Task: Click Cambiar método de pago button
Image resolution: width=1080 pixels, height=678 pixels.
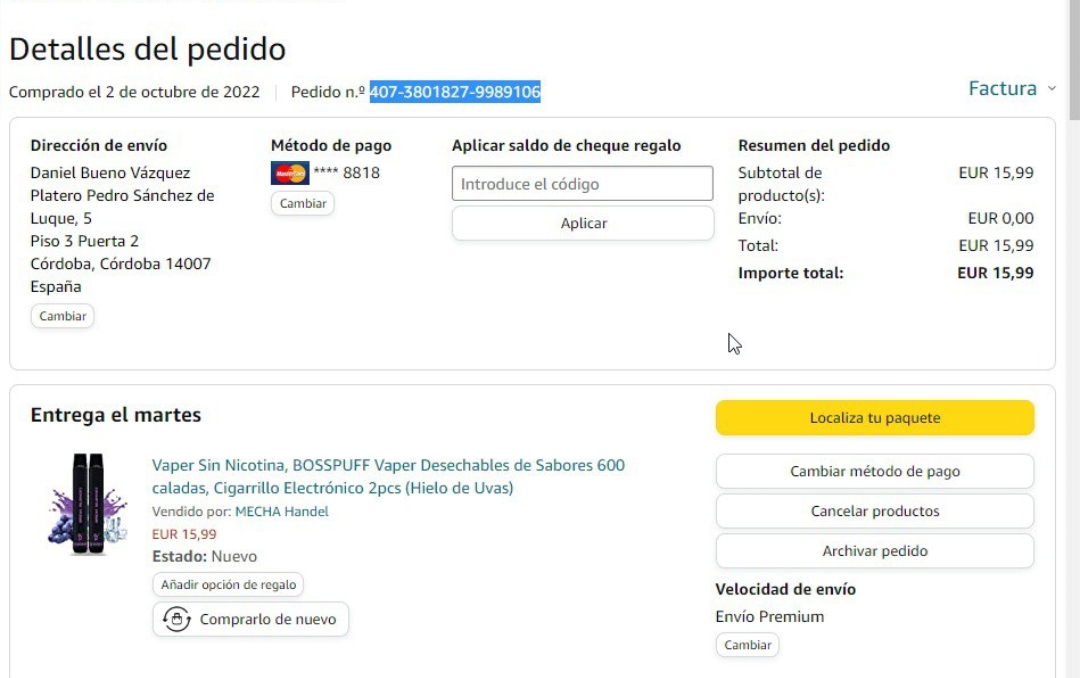Action: (x=874, y=471)
